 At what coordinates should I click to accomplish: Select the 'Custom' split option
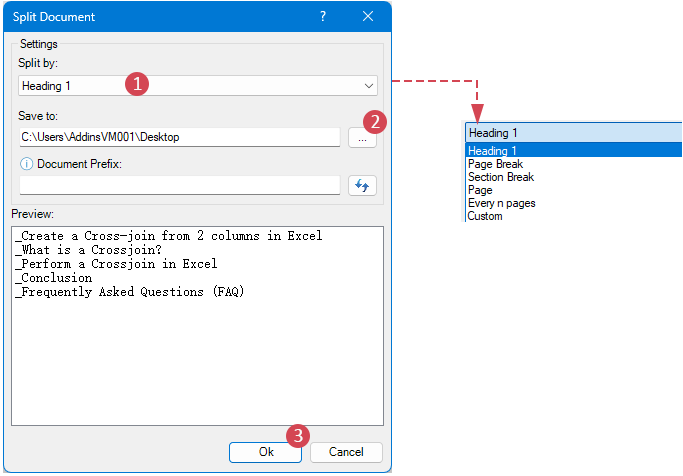coord(485,216)
